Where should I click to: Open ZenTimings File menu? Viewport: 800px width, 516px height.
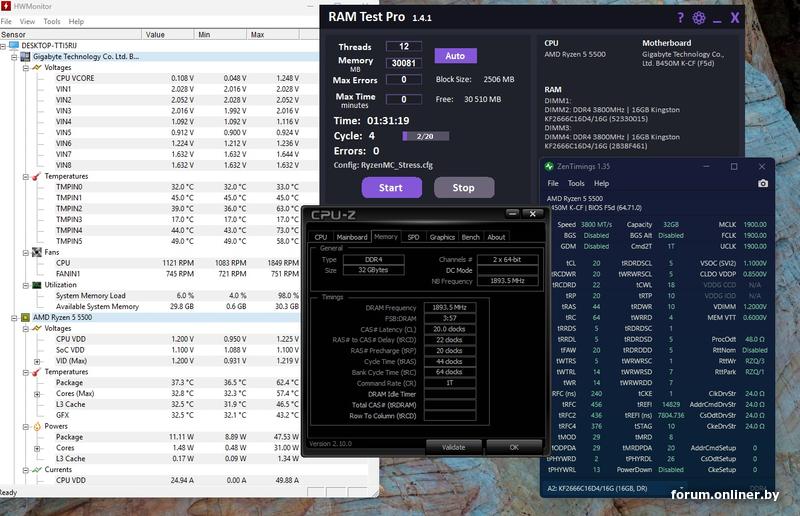click(x=553, y=183)
